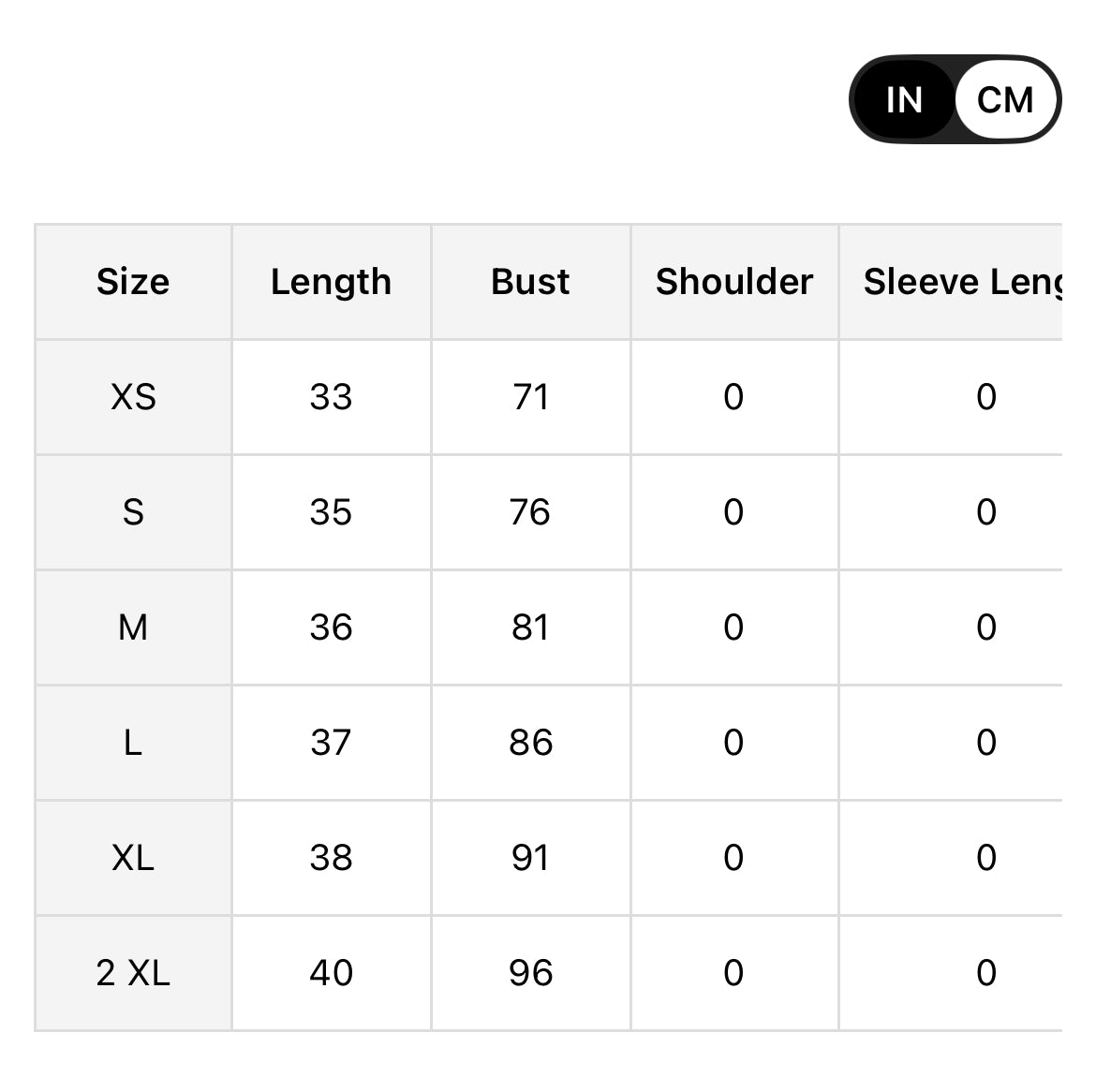This screenshot has height=1092, width=1096.
Task: Select the M bust value 81
Action: tap(530, 627)
